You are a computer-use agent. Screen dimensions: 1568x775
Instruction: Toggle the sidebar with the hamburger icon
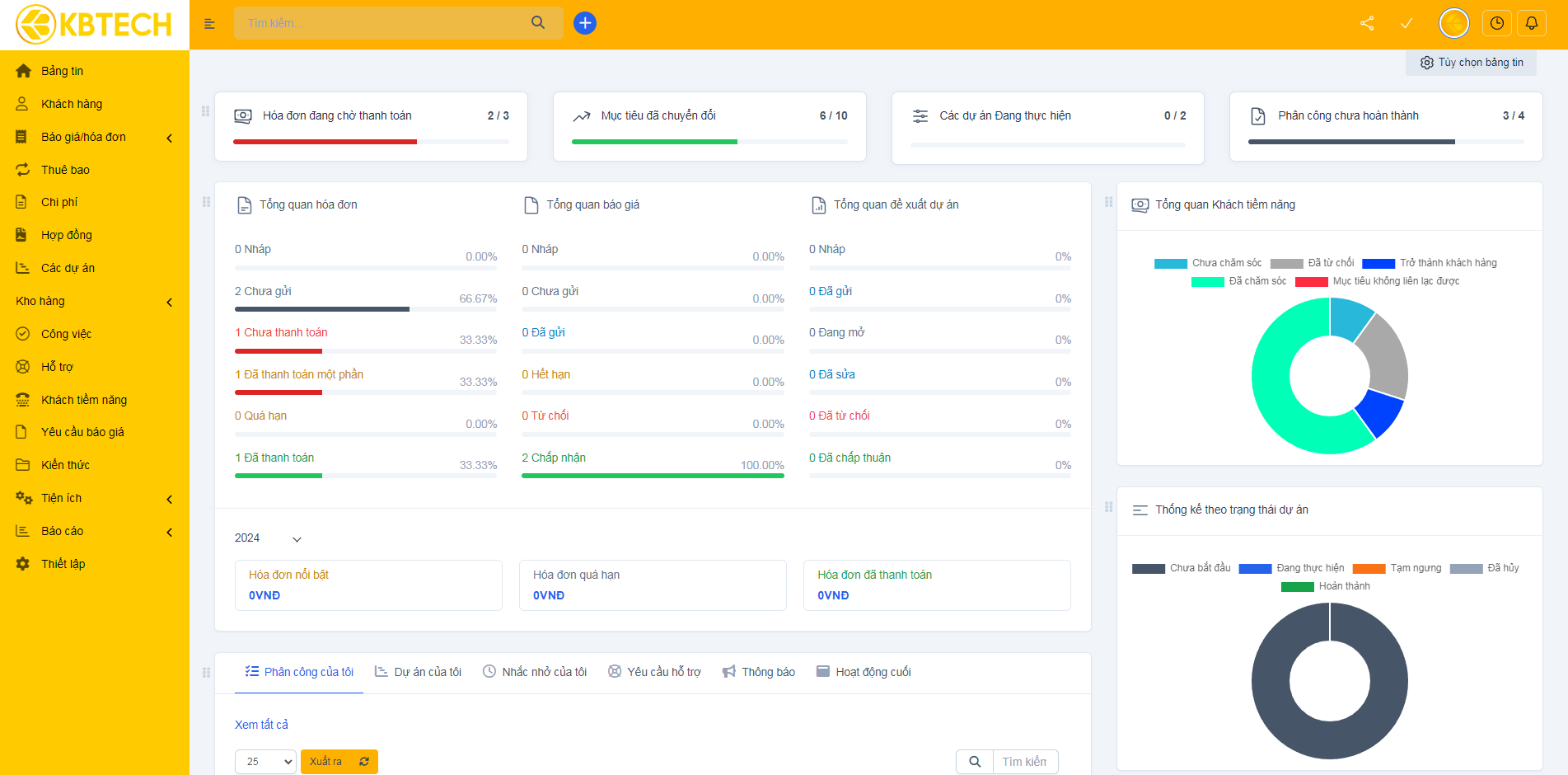tap(209, 24)
